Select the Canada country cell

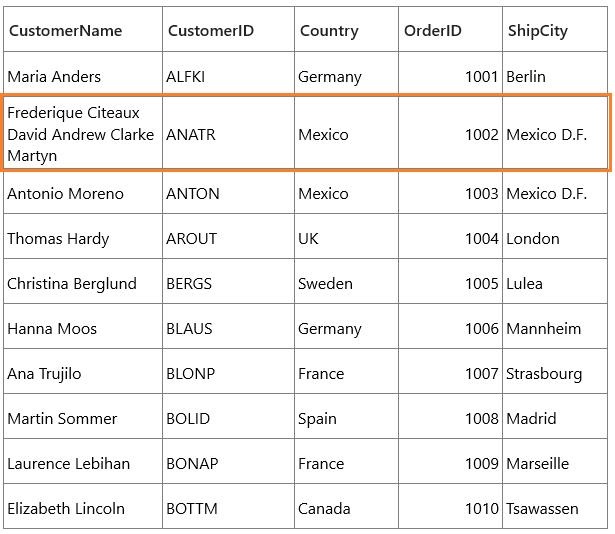pos(346,507)
